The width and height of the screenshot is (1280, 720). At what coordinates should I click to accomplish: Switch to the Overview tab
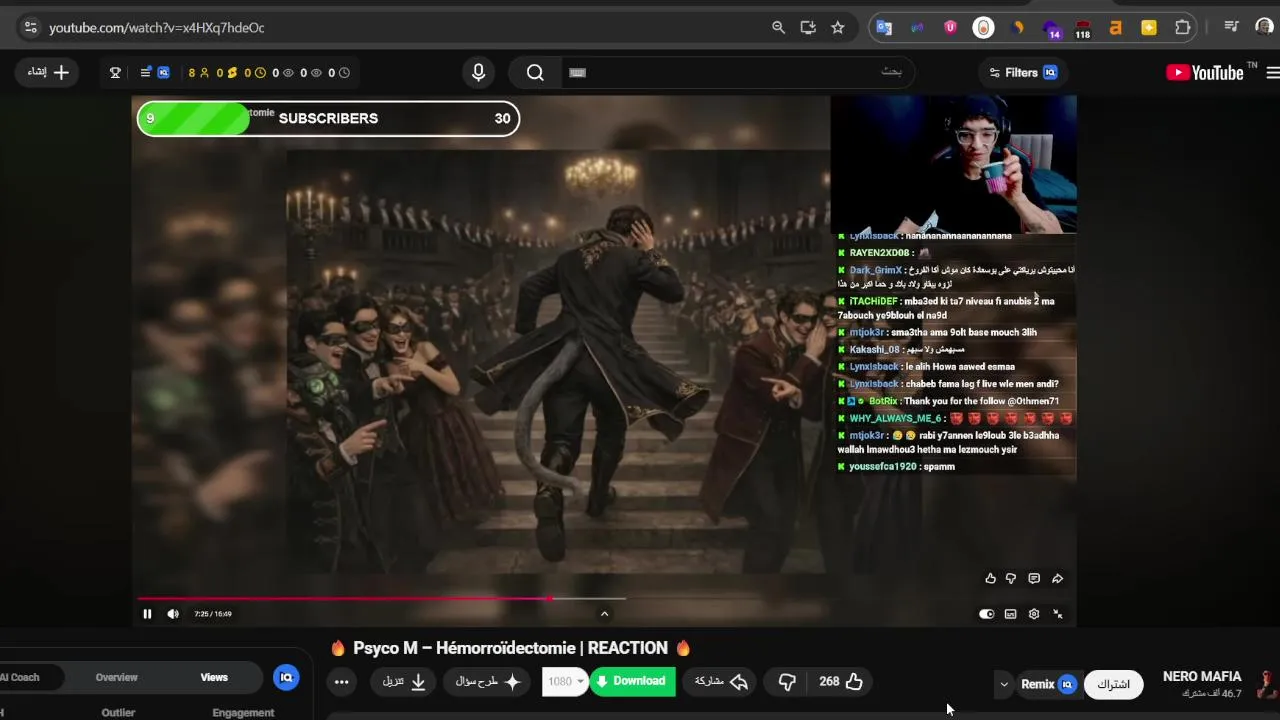pyautogui.click(x=116, y=677)
